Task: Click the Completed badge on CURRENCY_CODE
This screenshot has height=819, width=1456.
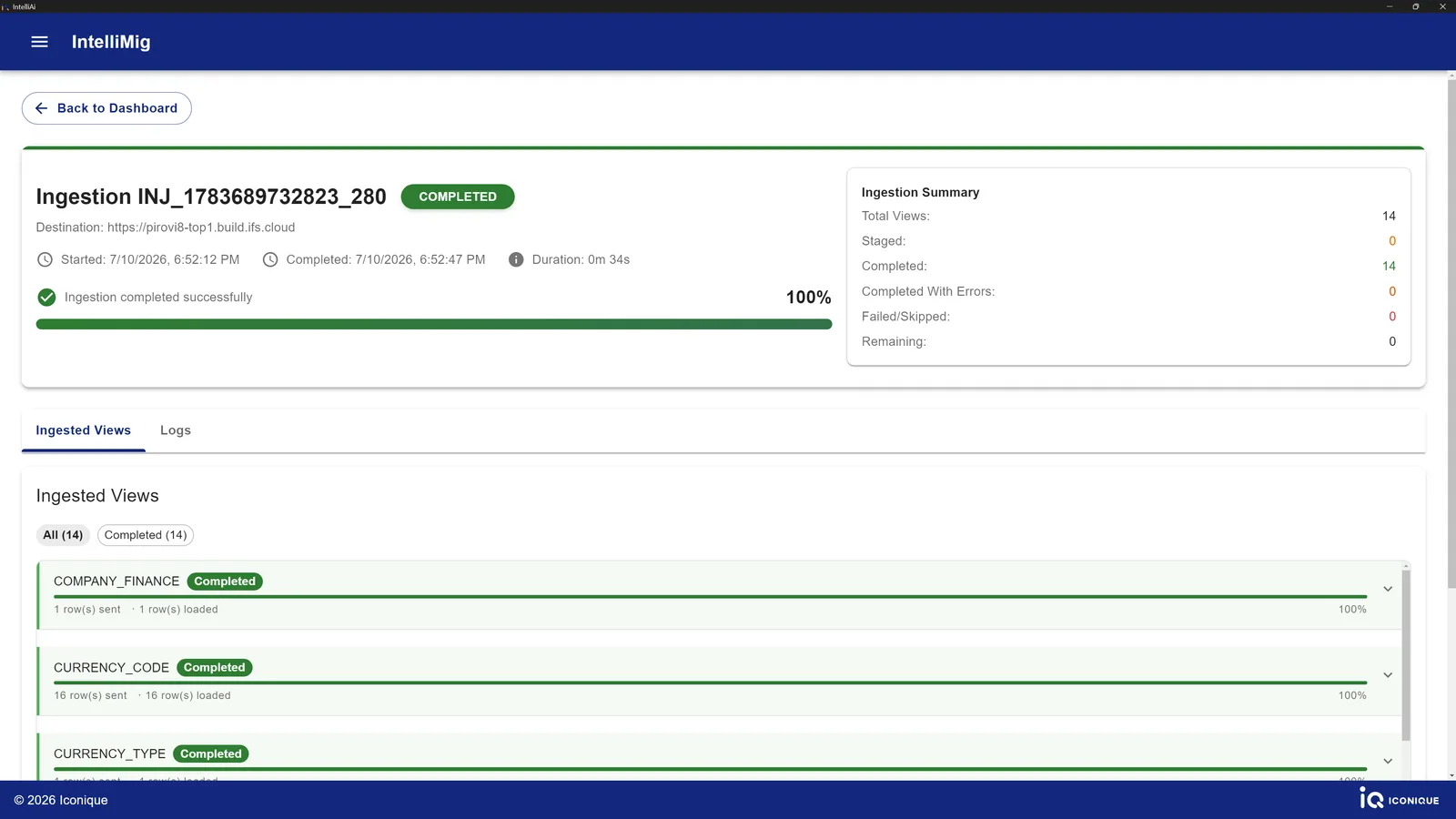Action: 215,668
